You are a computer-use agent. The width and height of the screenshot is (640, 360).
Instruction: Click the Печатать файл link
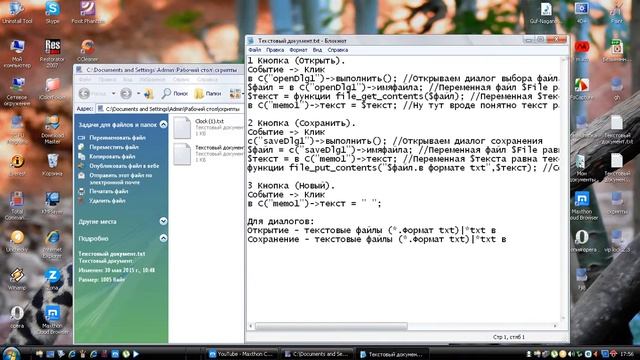pyautogui.click(x=109, y=191)
